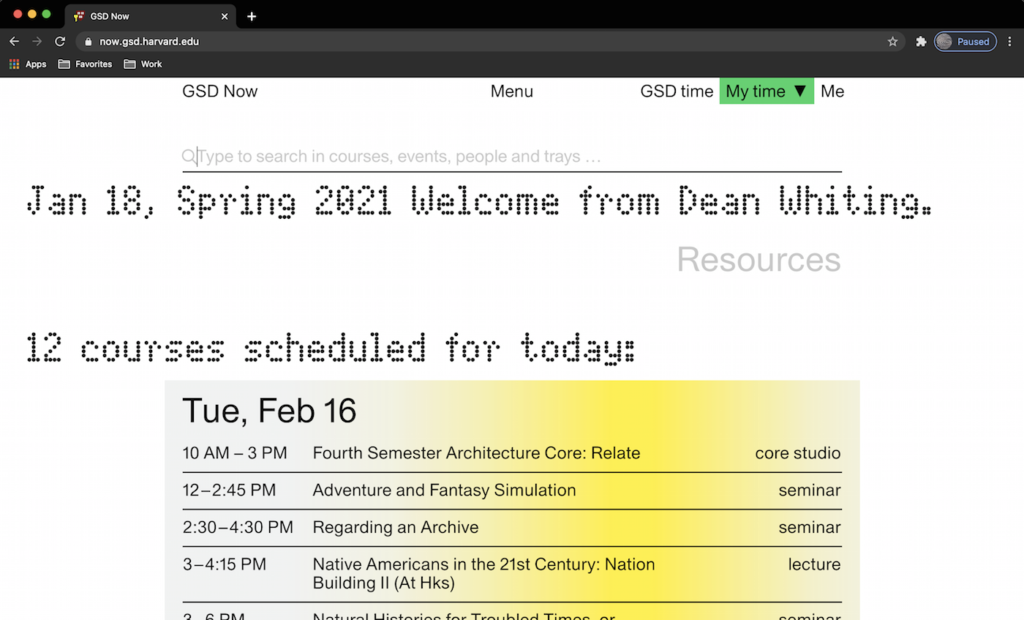Open the Resources link

point(759,259)
